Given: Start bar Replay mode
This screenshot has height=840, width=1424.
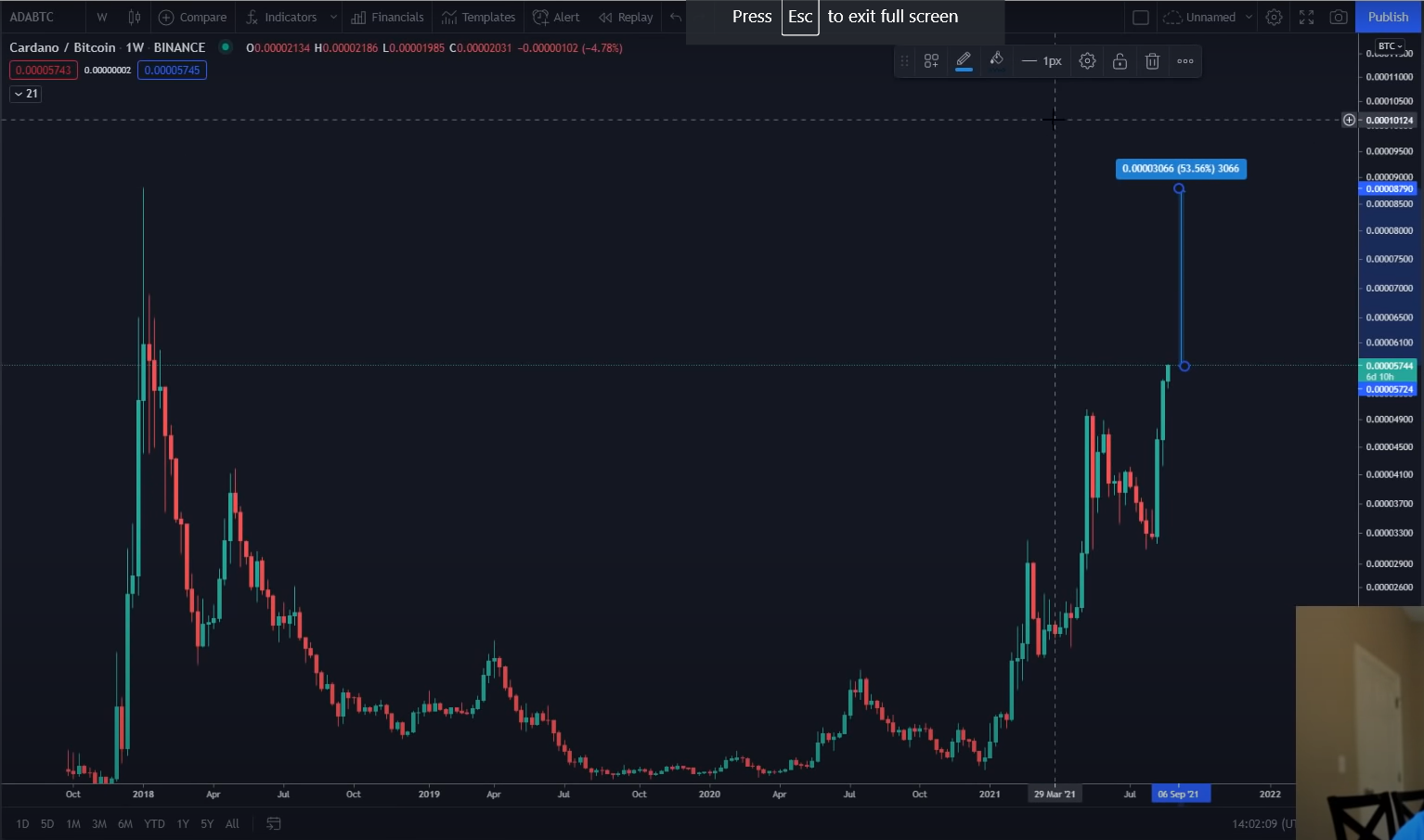Looking at the screenshot, I should (x=626, y=17).
